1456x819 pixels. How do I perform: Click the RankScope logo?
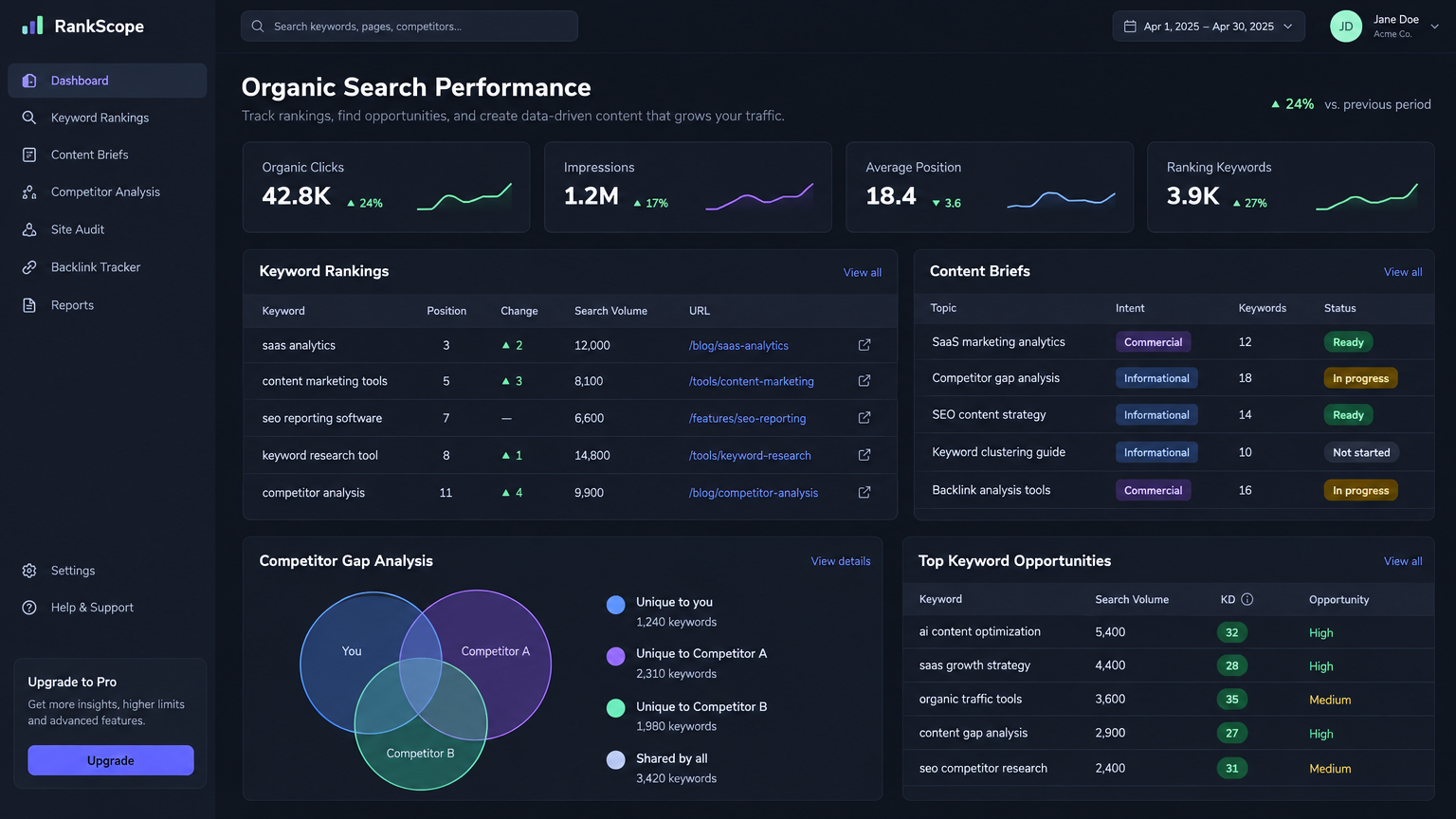[x=83, y=26]
